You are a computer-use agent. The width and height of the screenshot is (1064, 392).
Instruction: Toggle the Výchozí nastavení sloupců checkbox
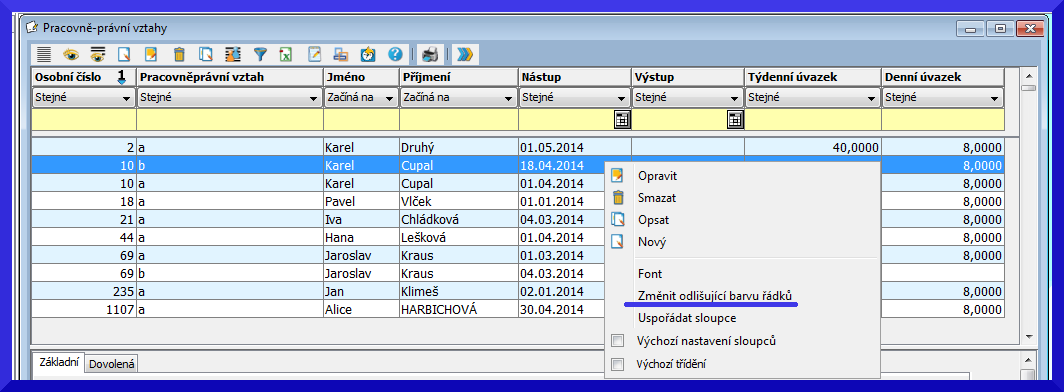(x=618, y=340)
